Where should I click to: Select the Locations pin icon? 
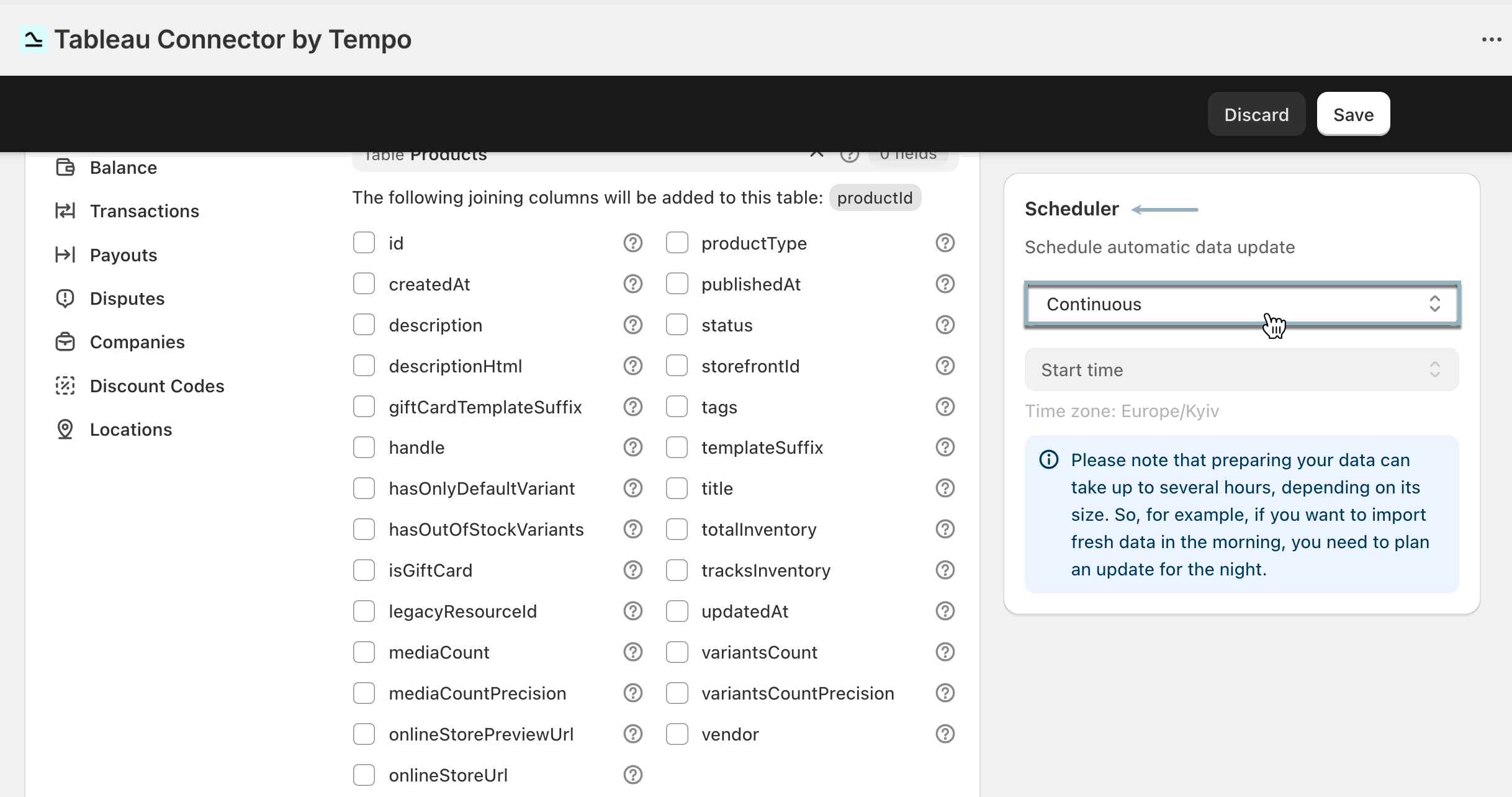tap(66, 429)
